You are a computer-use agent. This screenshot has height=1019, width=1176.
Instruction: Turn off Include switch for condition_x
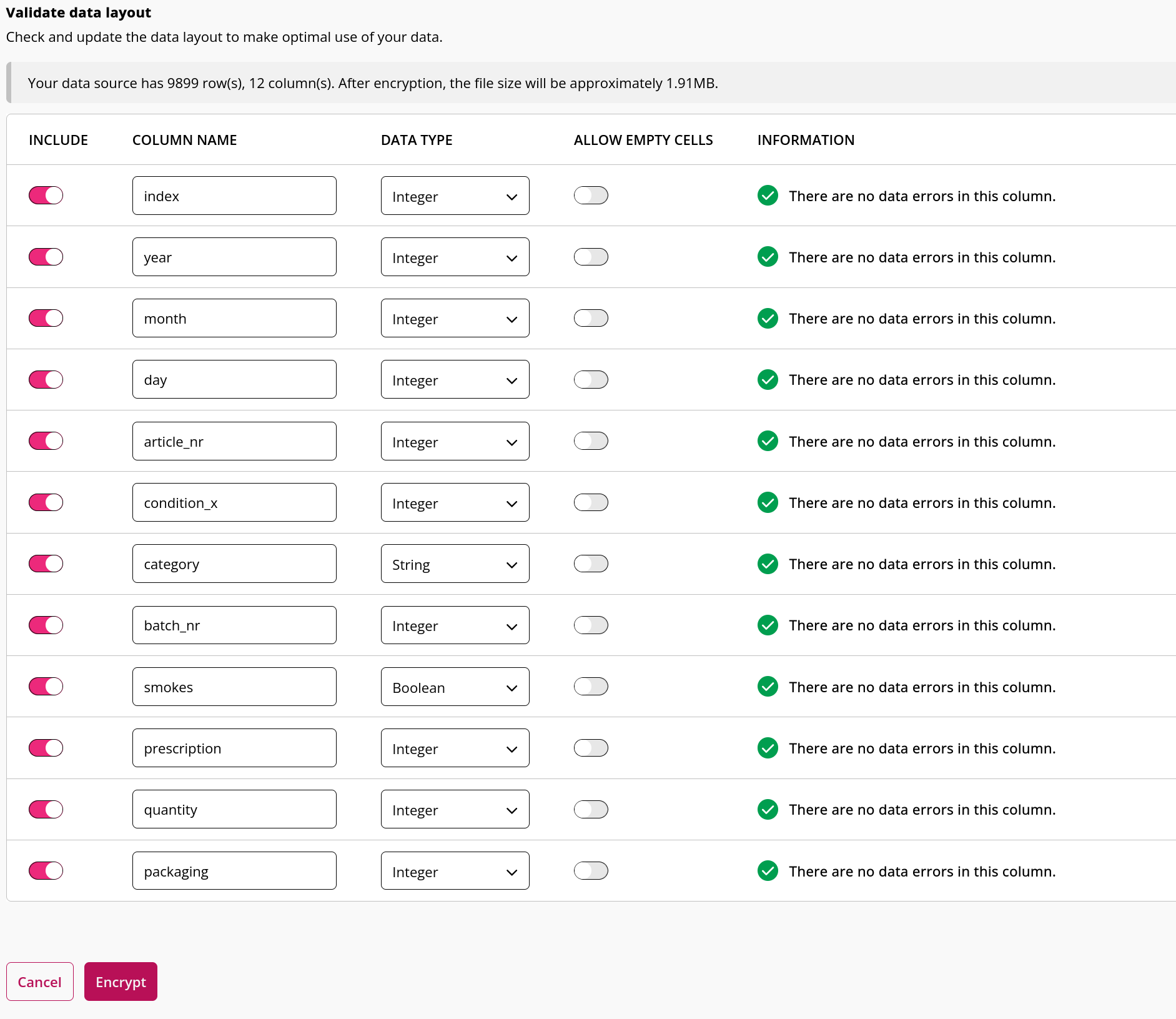click(46, 502)
